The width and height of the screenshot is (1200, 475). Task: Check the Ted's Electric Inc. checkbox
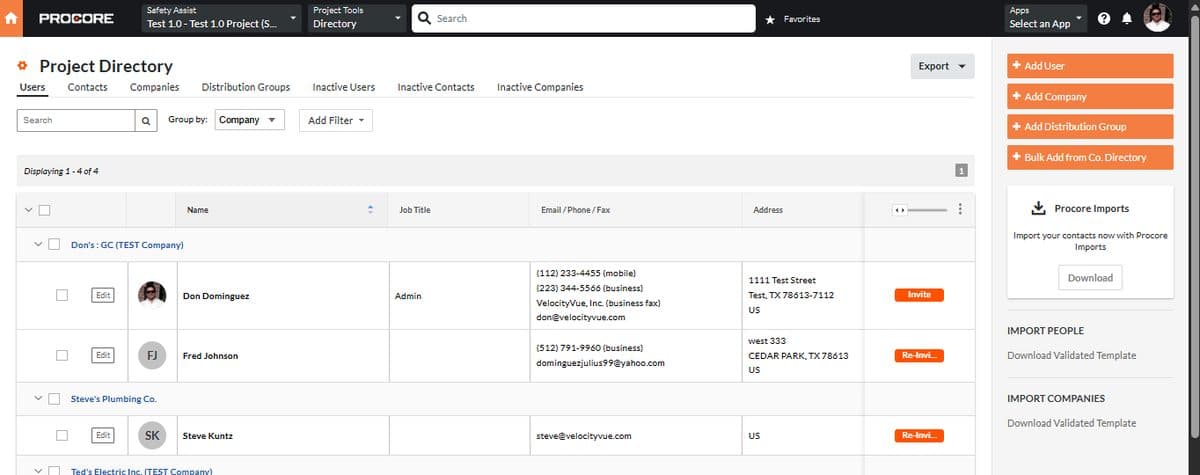click(56, 470)
